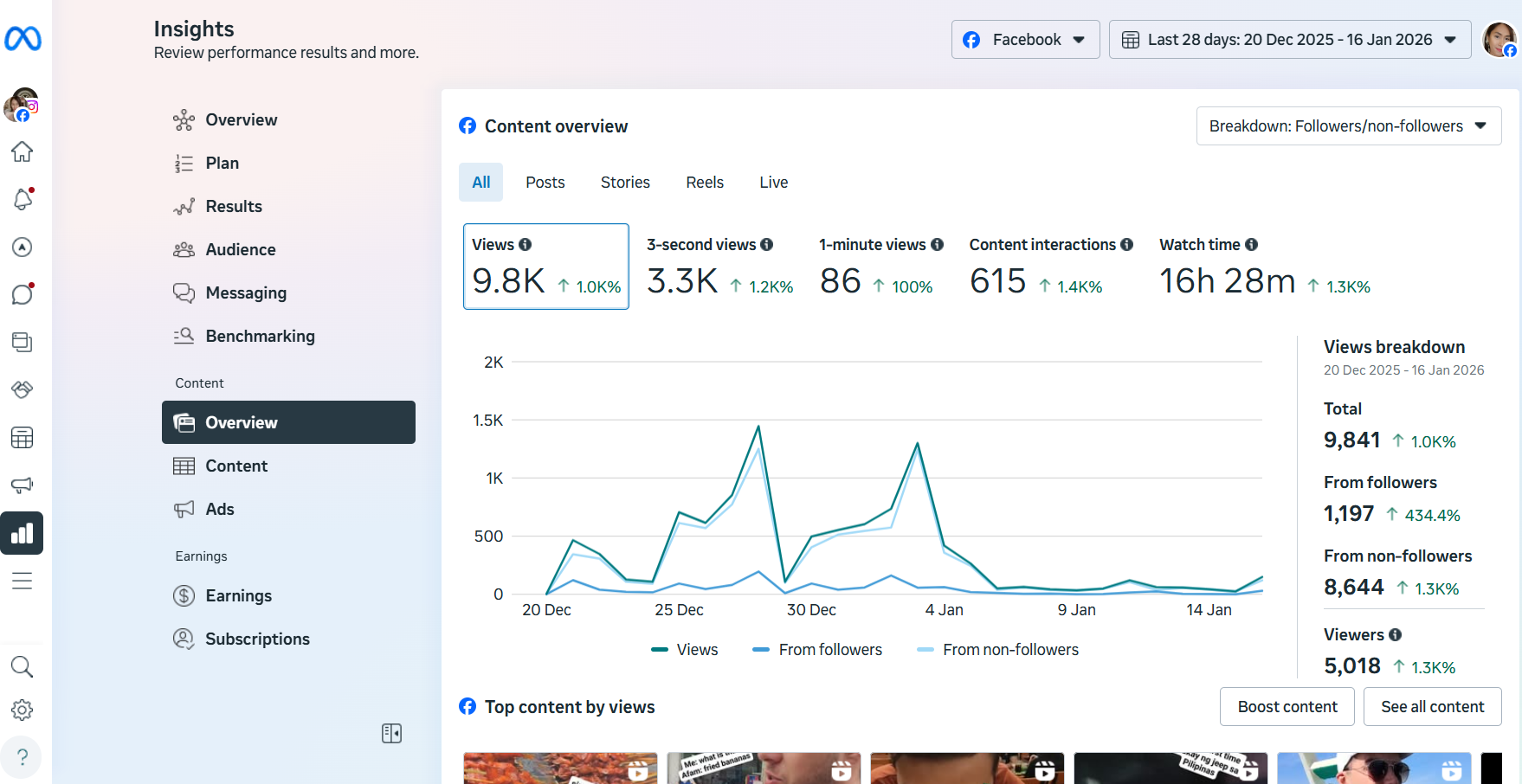Open the Home icon in left rail
Image resolution: width=1522 pixels, height=784 pixels.
(23, 152)
